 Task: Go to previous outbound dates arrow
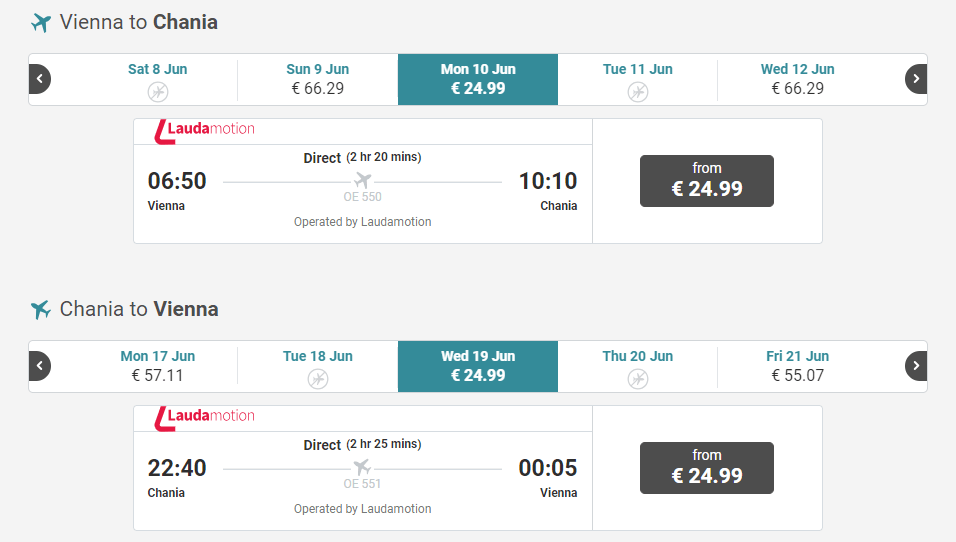(x=40, y=79)
